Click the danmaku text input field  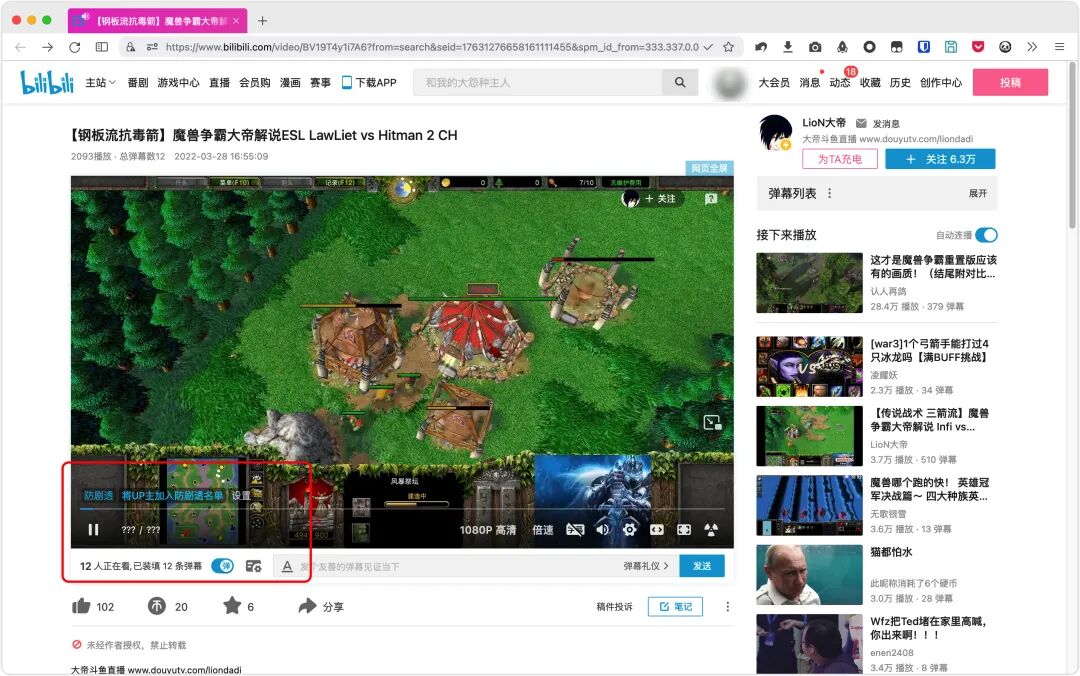[x=458, y=566]
